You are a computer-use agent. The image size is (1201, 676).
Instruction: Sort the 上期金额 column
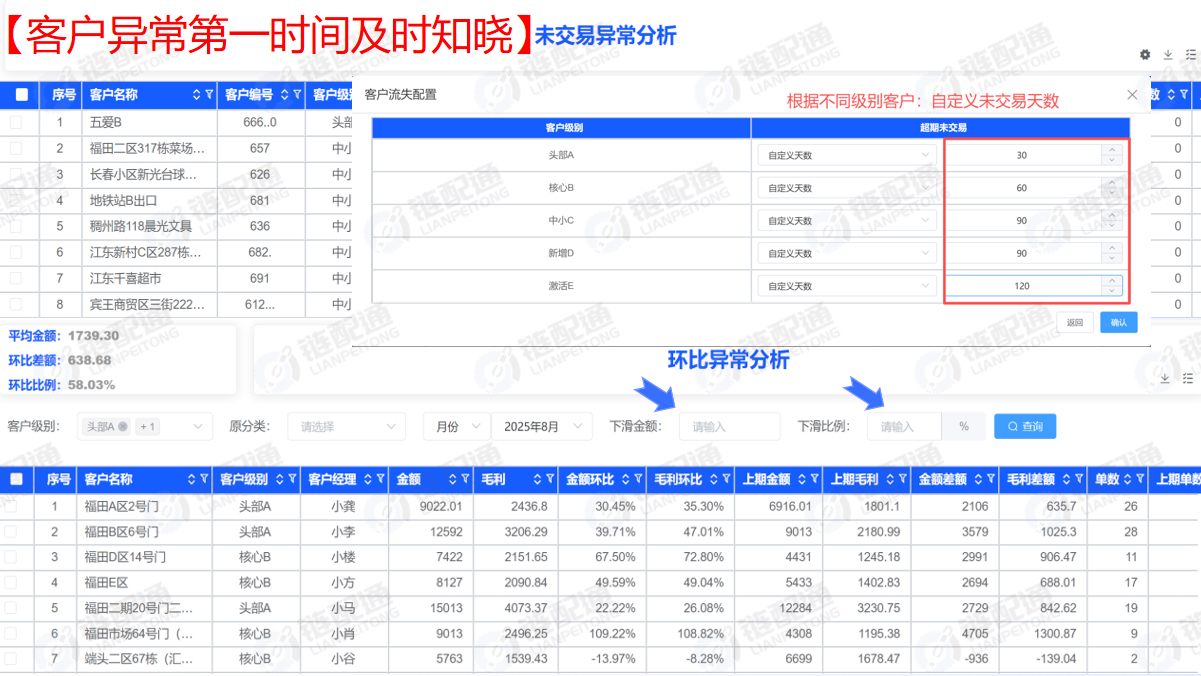point(801,480)
